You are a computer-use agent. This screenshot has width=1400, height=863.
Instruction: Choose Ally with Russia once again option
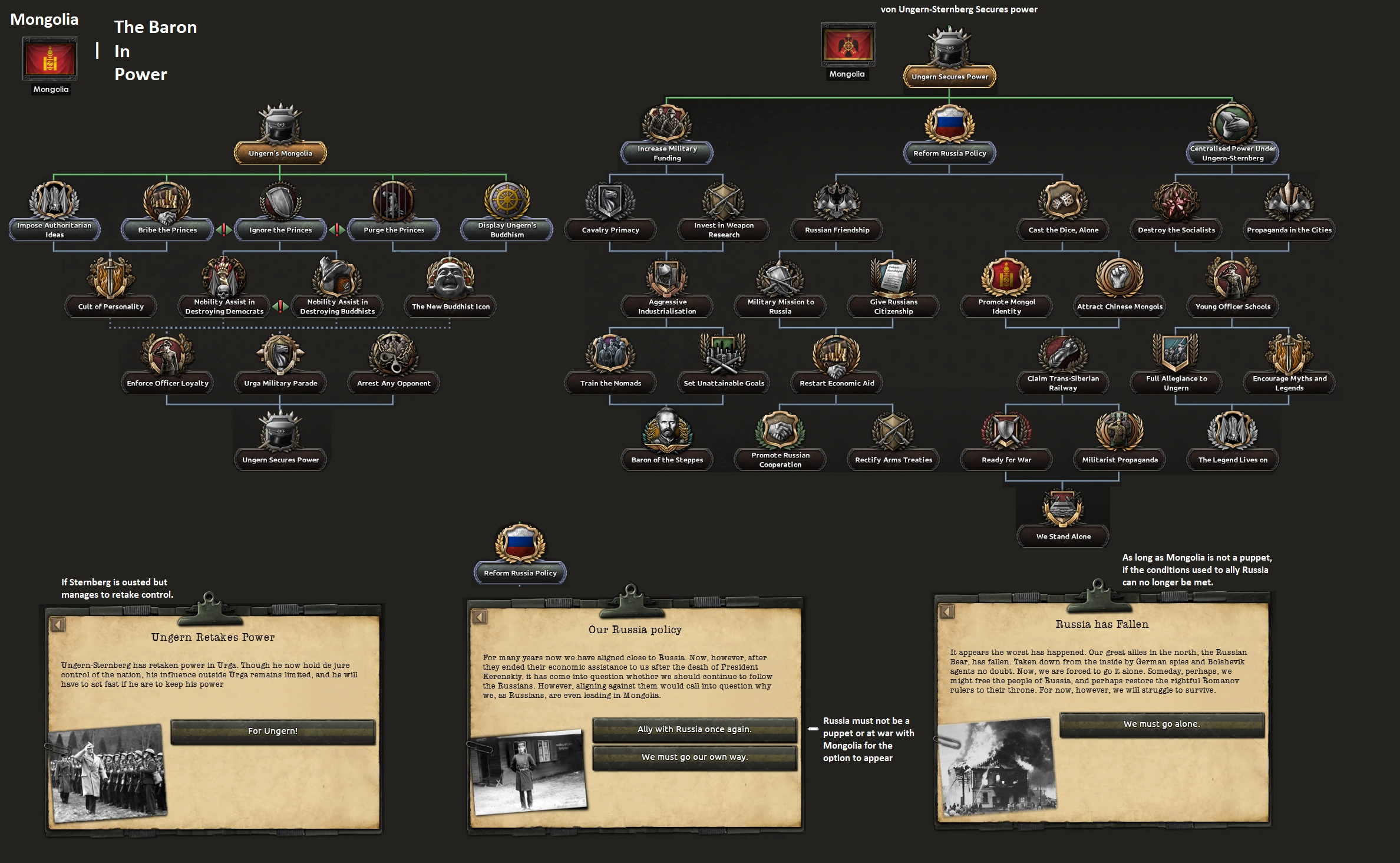point(694,729)
